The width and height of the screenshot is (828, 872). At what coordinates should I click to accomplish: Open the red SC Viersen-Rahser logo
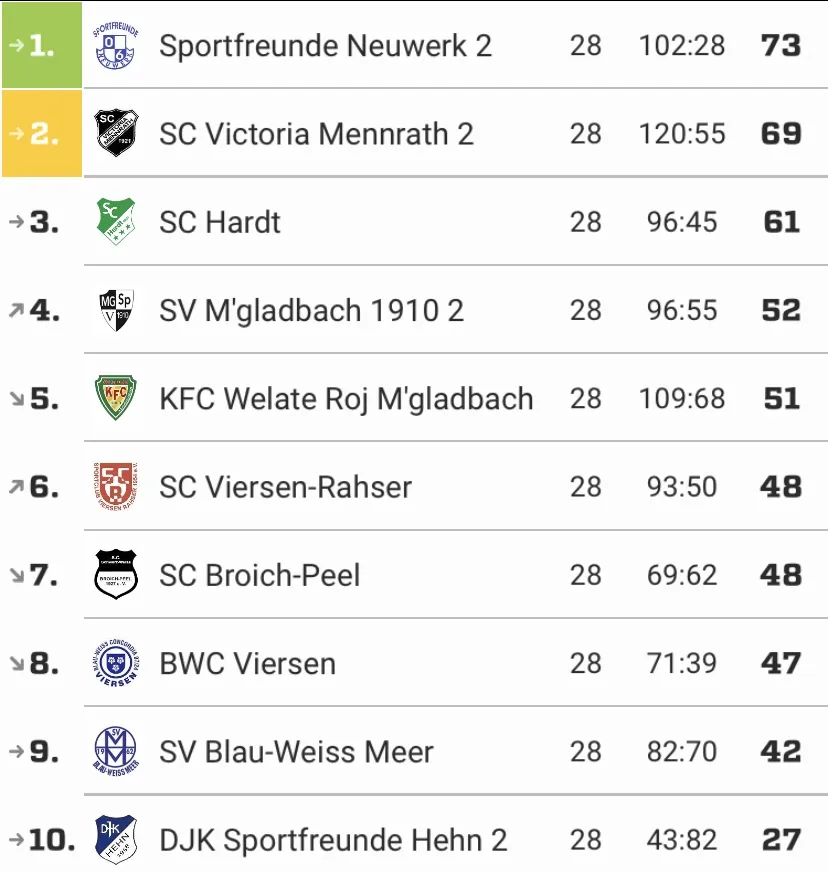[116, 487]
